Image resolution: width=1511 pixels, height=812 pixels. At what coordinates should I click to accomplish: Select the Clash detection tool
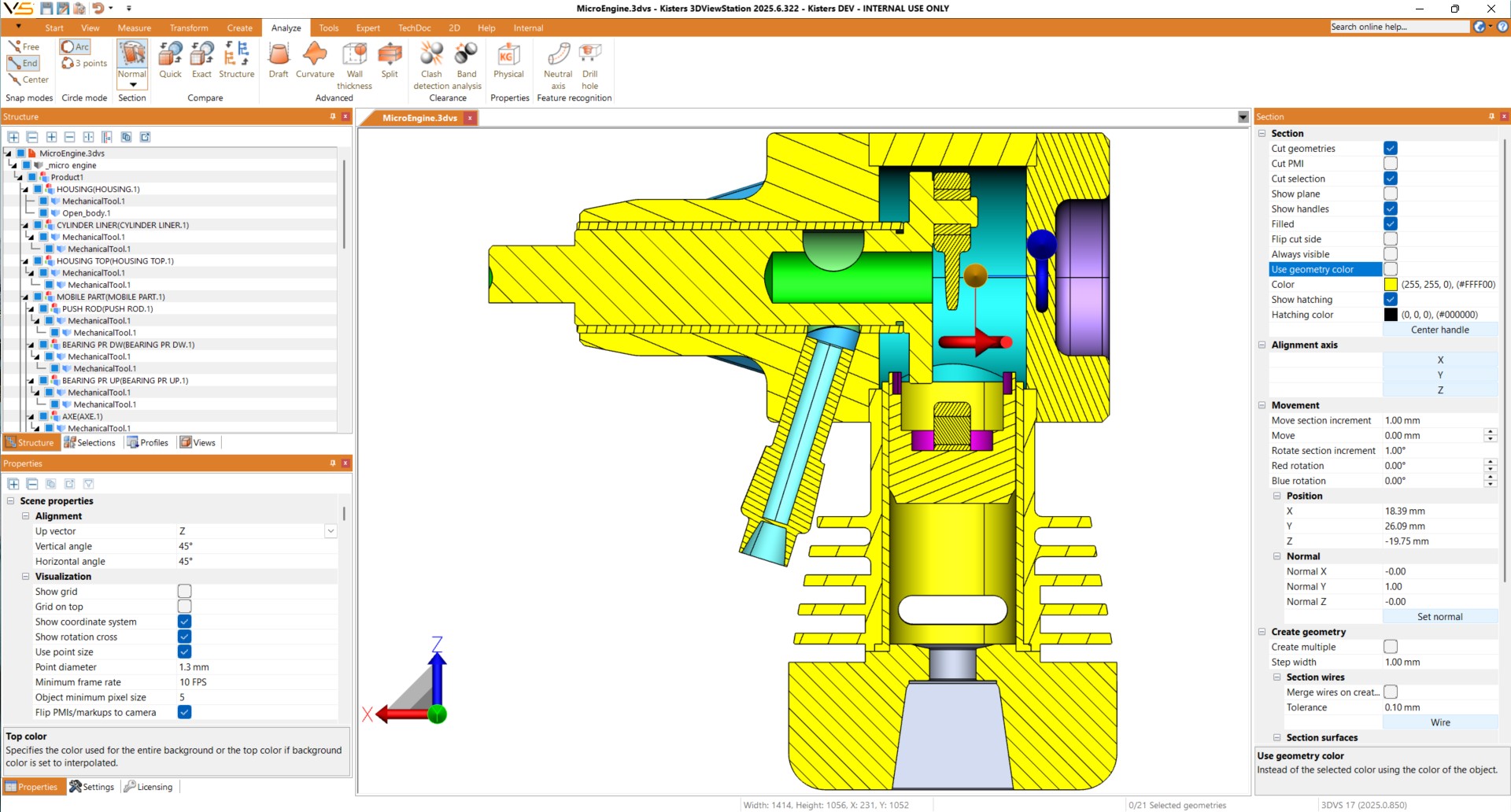[x=431, y=55]
